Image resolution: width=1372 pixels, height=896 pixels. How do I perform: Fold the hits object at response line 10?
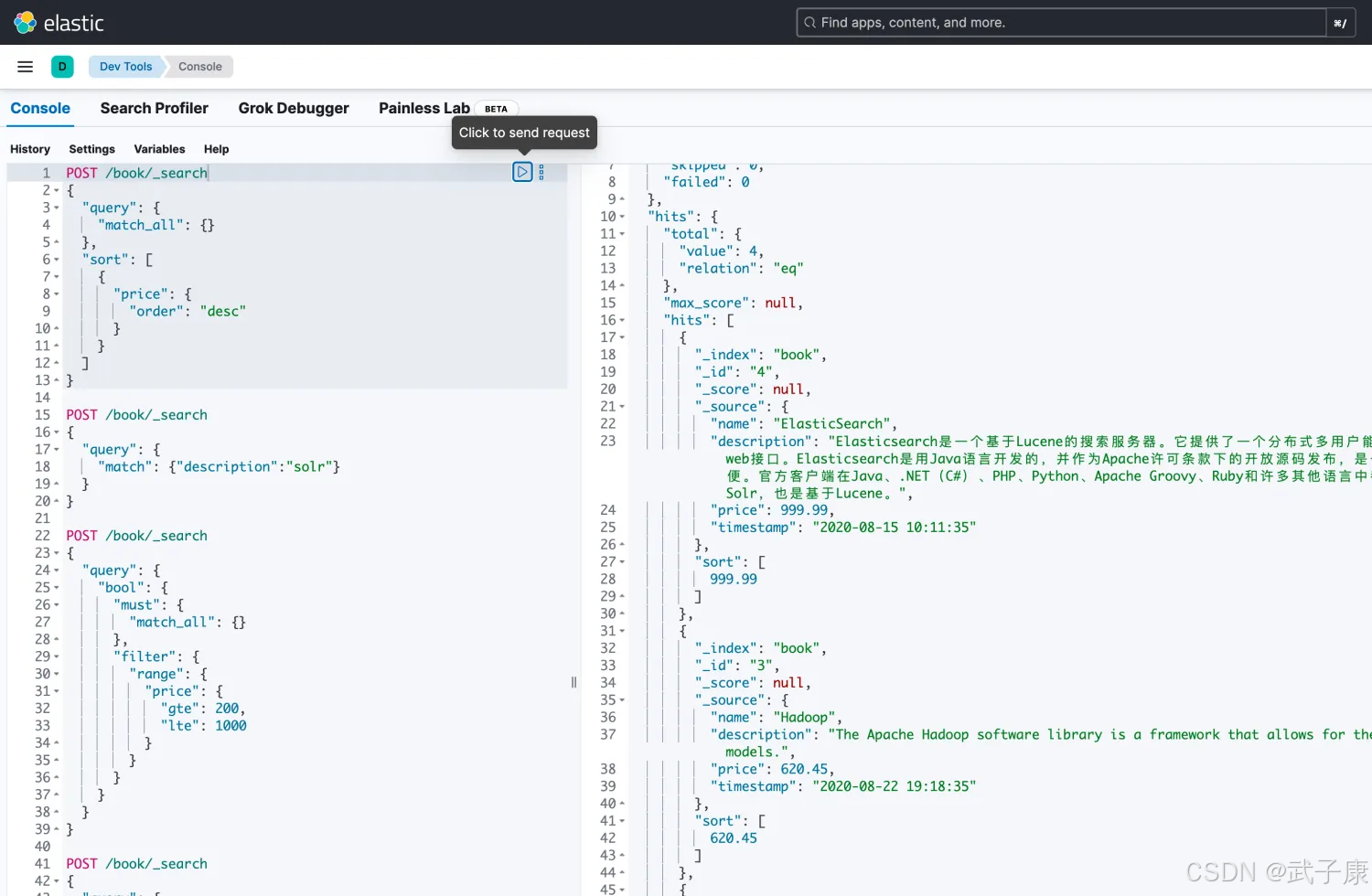622,217
